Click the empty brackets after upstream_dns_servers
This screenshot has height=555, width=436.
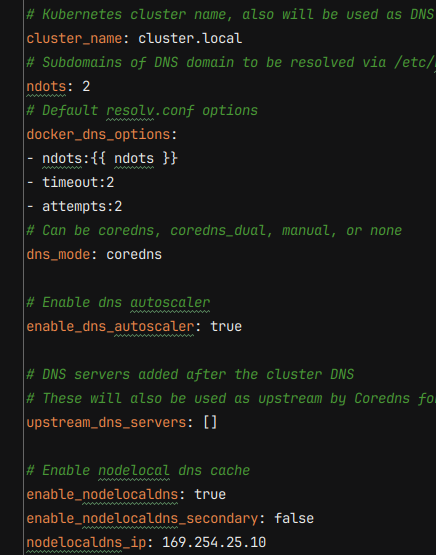click(x=210, y=422)
